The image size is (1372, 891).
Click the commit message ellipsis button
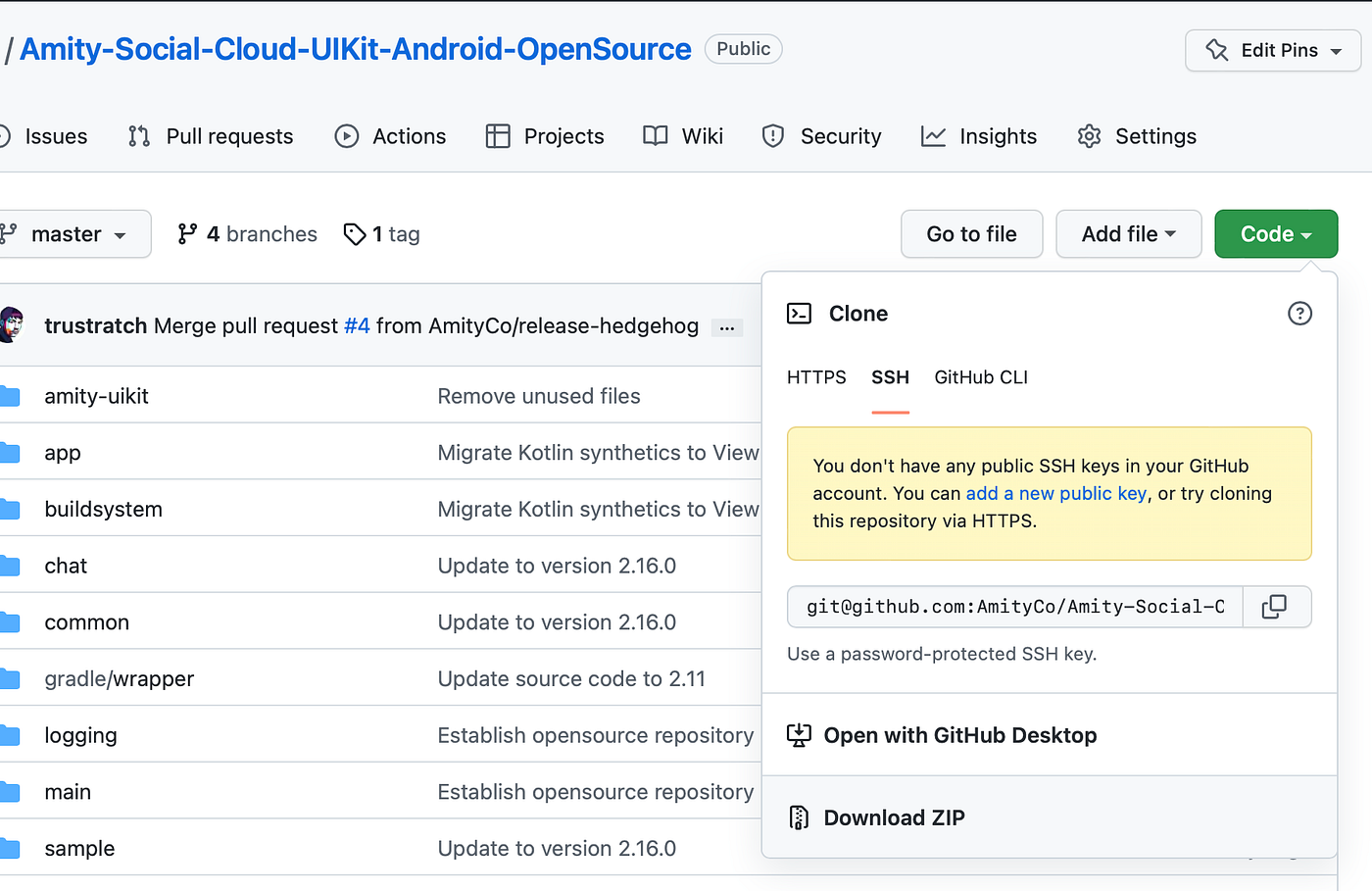726,327
